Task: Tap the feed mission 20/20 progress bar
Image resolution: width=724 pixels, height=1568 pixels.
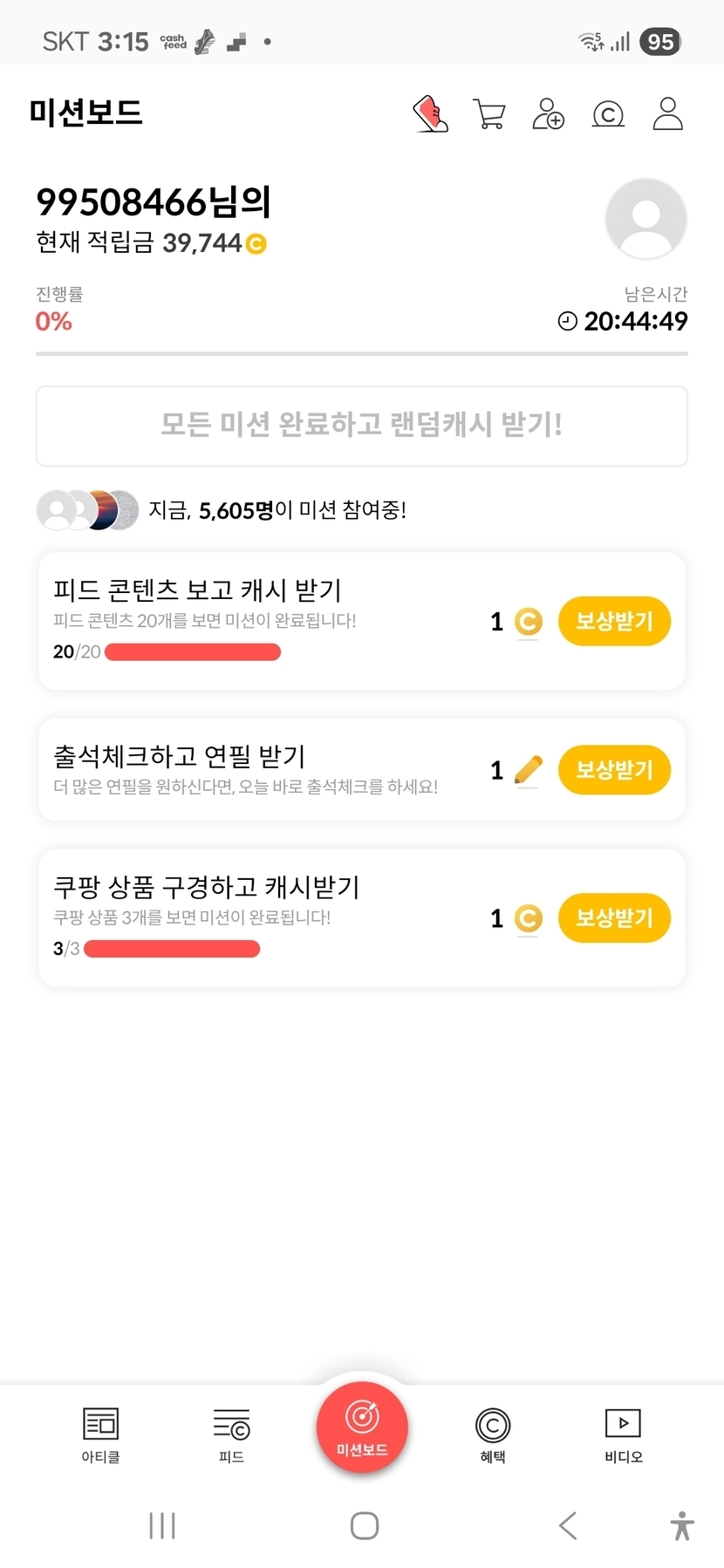Action: point(193,651)
